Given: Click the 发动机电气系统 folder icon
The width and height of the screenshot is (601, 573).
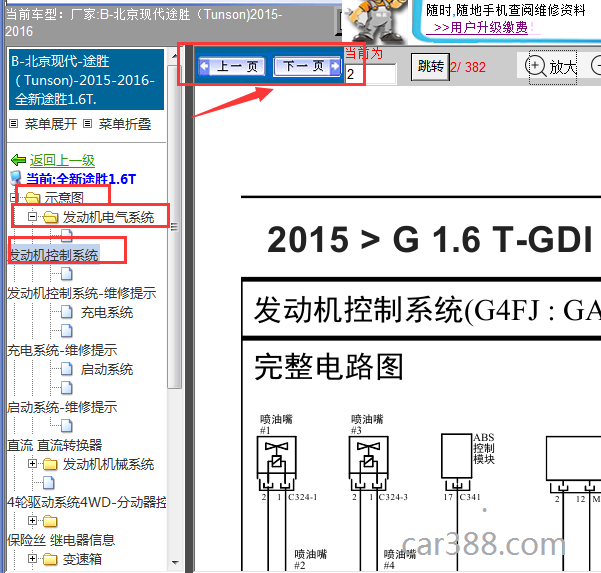Looking at the screenshot, I should click(51, 217).
